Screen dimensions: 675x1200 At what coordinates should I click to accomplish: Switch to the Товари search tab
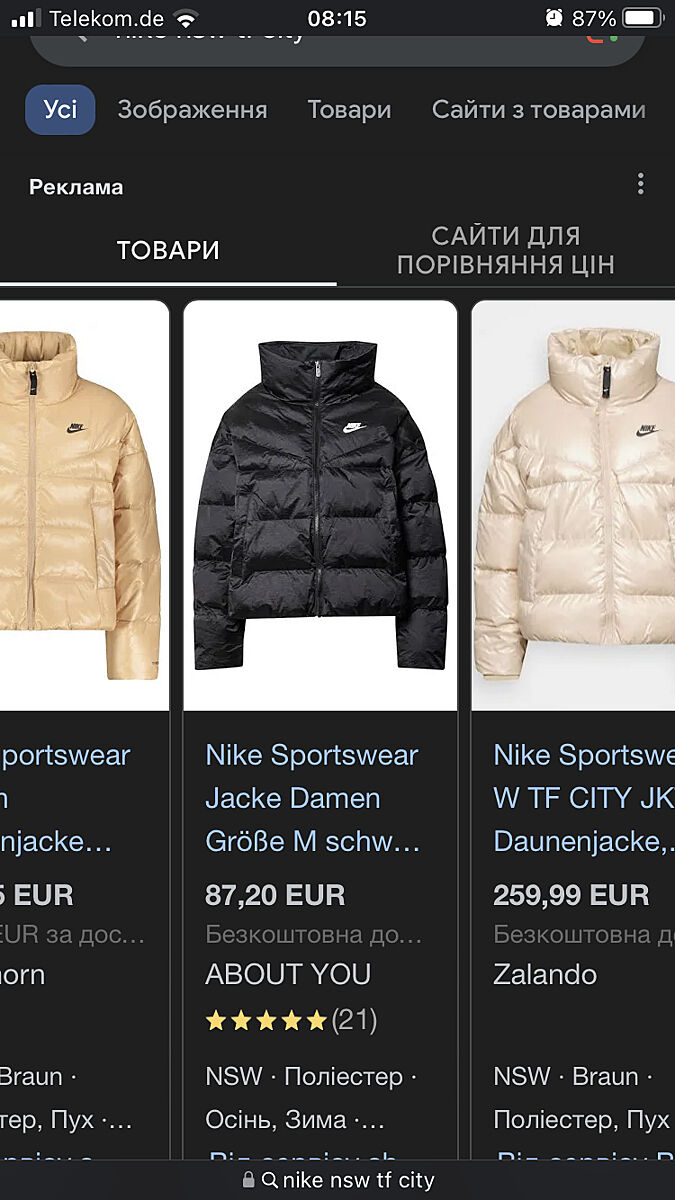point(349,110)
